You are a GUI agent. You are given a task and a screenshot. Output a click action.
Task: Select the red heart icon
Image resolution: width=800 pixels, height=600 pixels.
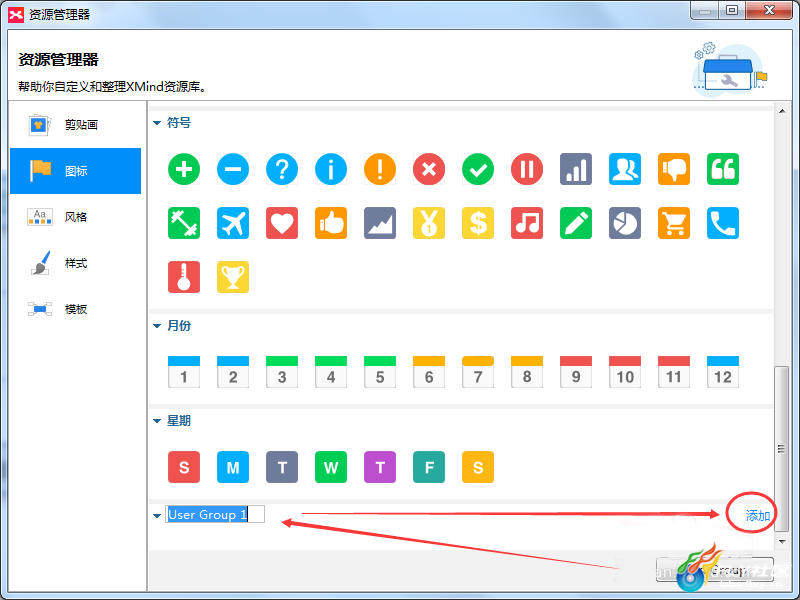[282, 223]
